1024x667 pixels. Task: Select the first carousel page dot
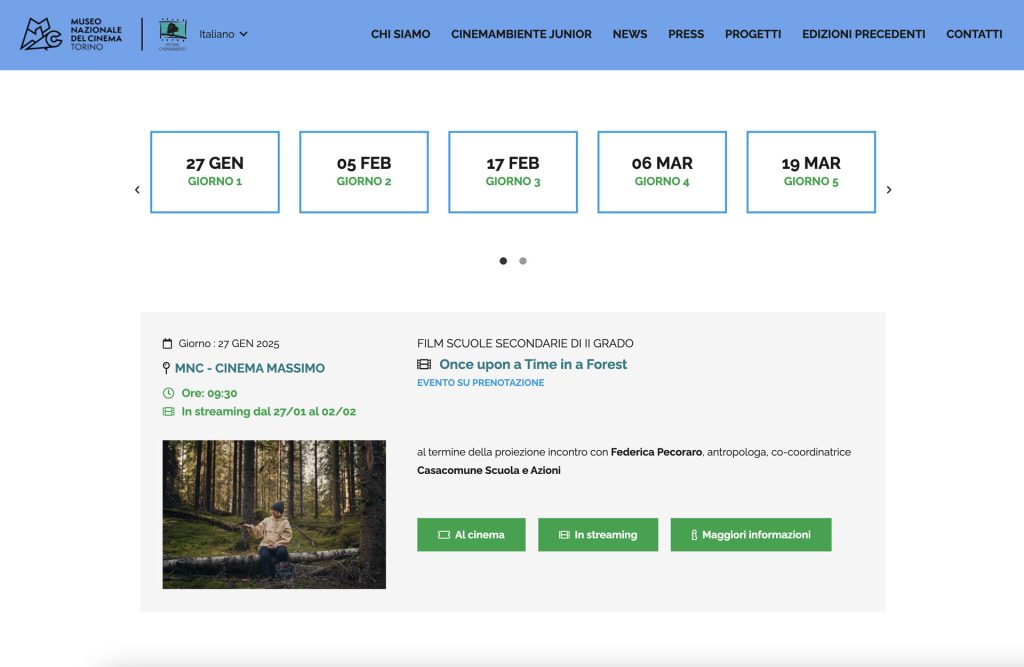[x=503, y=261]
